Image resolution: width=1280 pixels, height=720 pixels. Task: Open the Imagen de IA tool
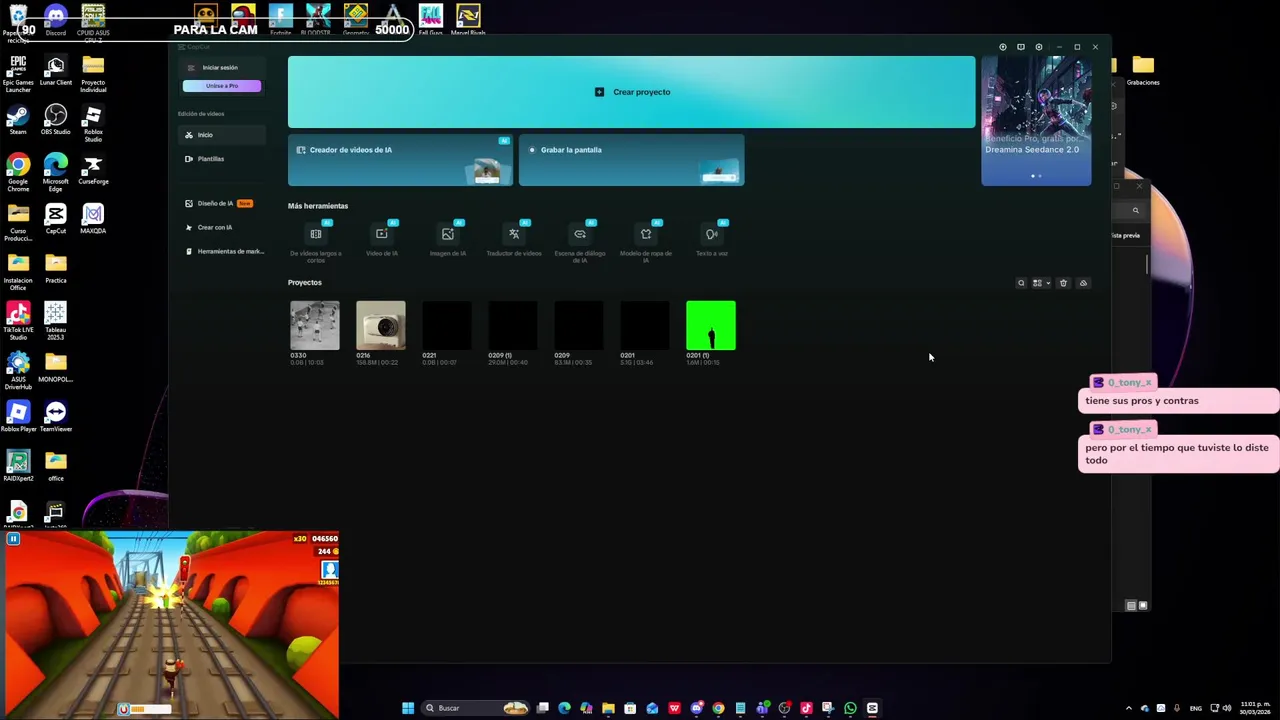(x=448, y=240)
